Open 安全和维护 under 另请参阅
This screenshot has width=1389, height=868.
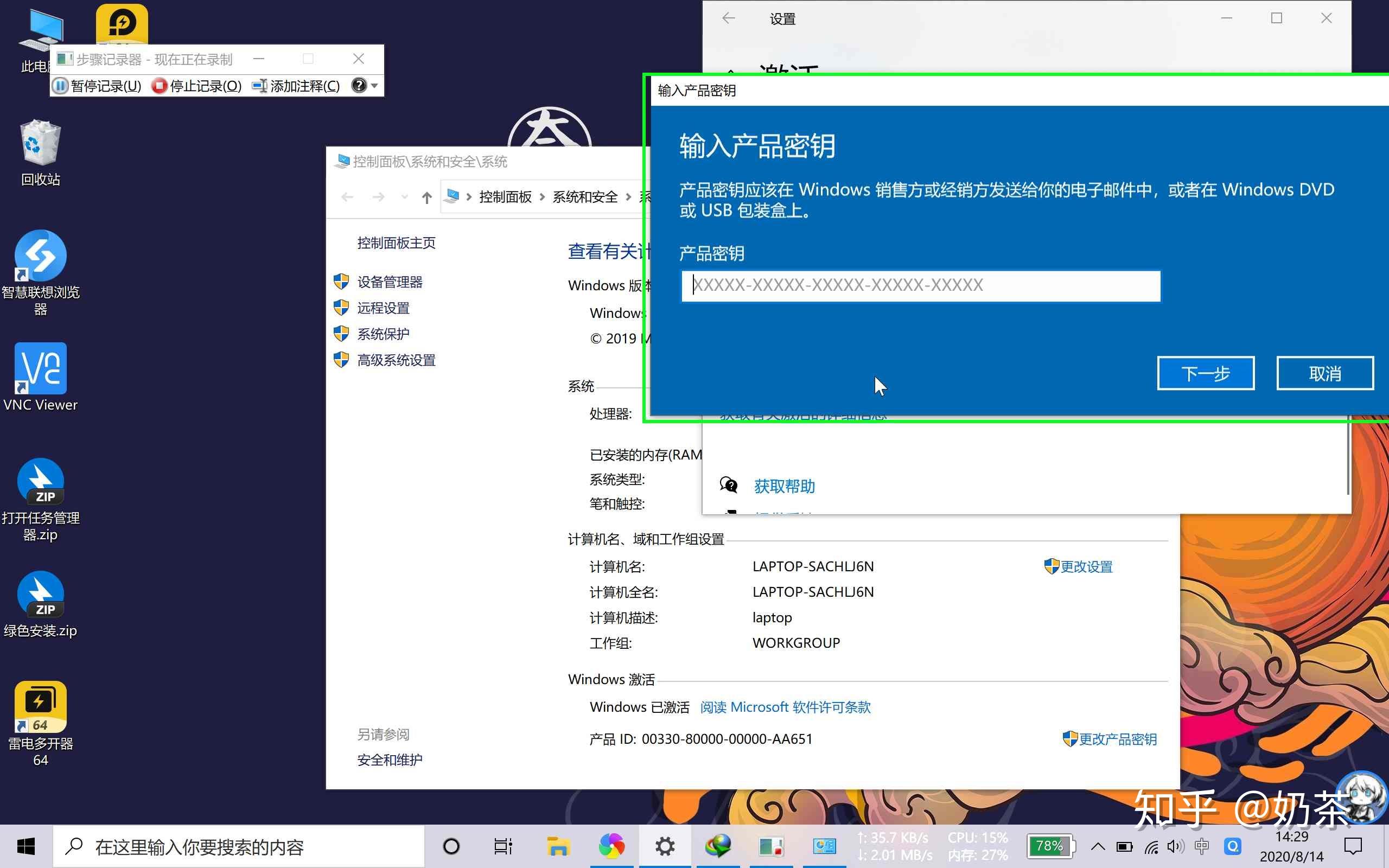click(390, 759)
